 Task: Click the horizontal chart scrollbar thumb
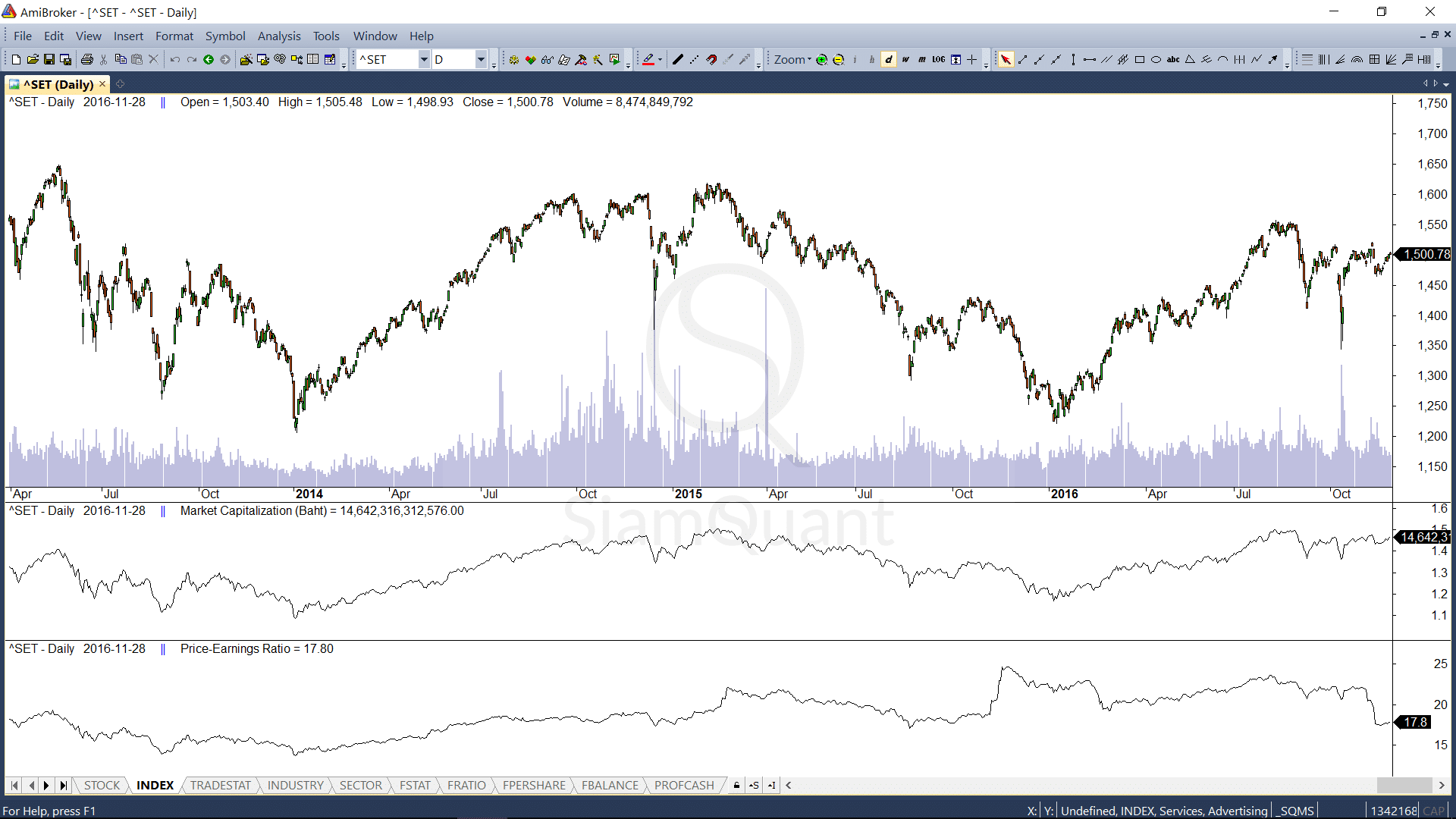pos(1404,785)
